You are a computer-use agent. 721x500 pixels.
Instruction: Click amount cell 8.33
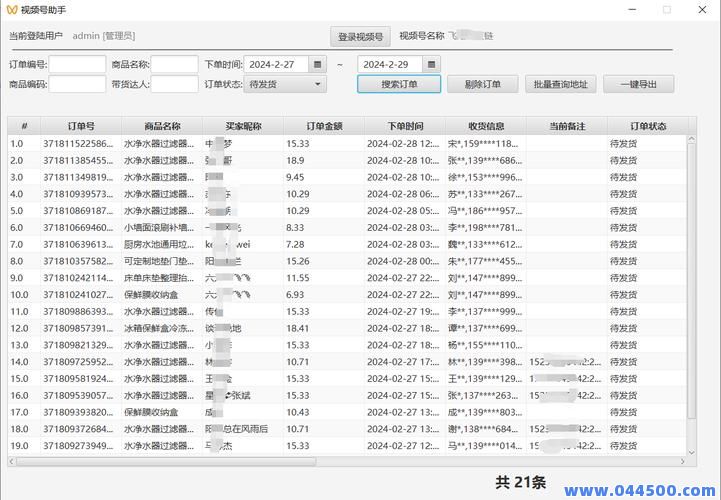pyautogui.click(x=295, y=228)
